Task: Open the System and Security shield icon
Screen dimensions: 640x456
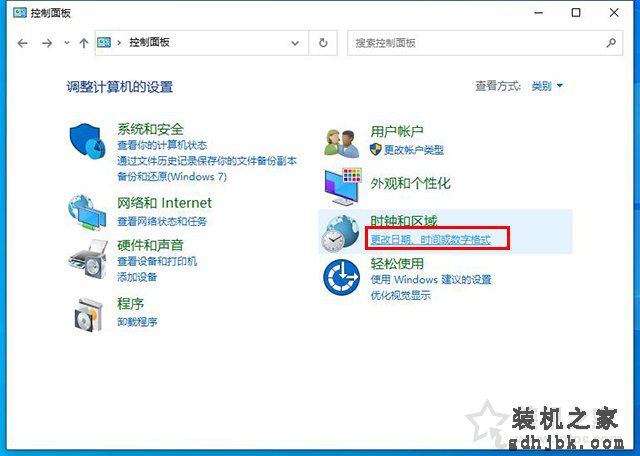Action: click(x=88, y=141)
